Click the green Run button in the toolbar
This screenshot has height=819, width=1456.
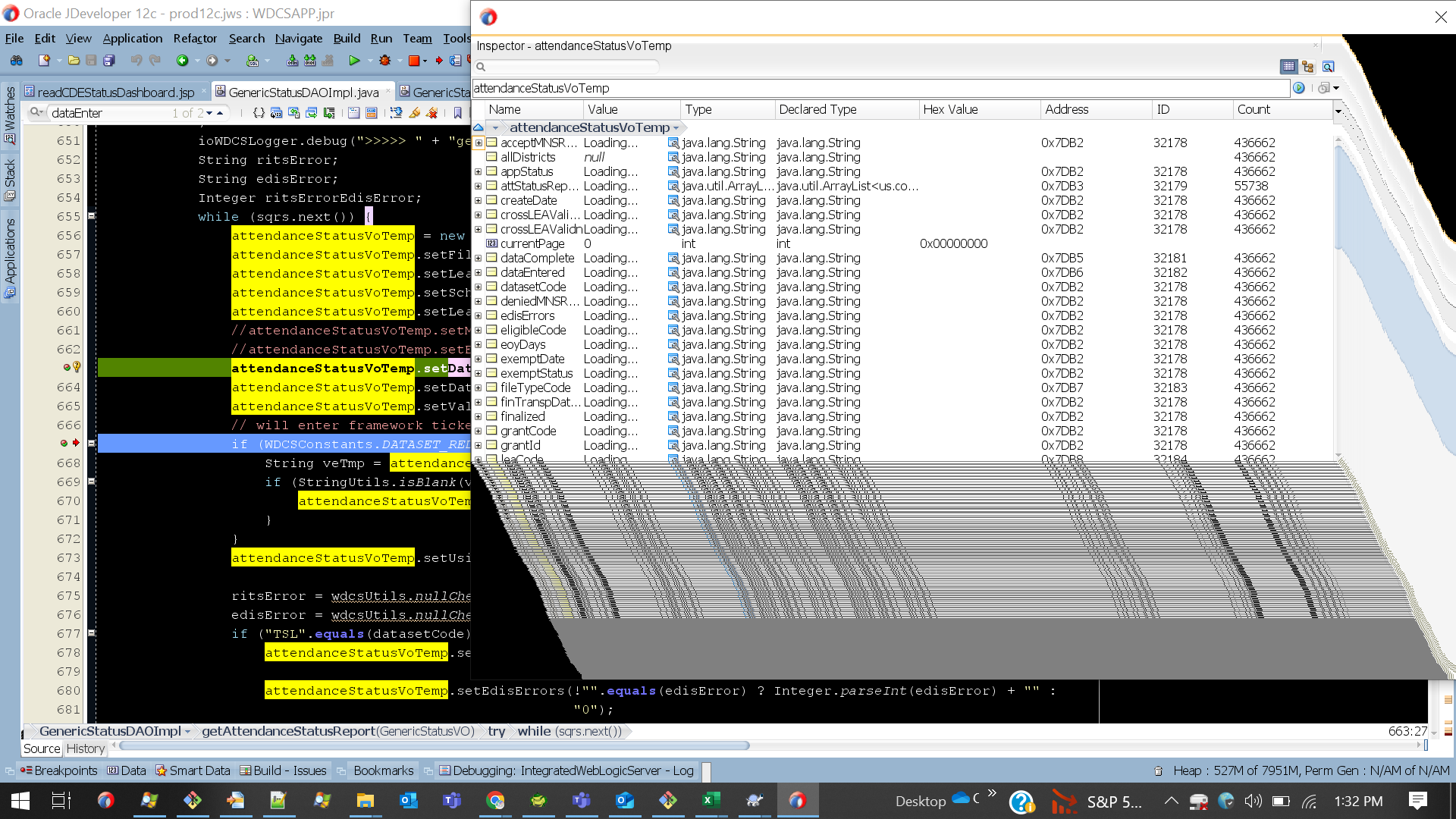tap(354, 61)
